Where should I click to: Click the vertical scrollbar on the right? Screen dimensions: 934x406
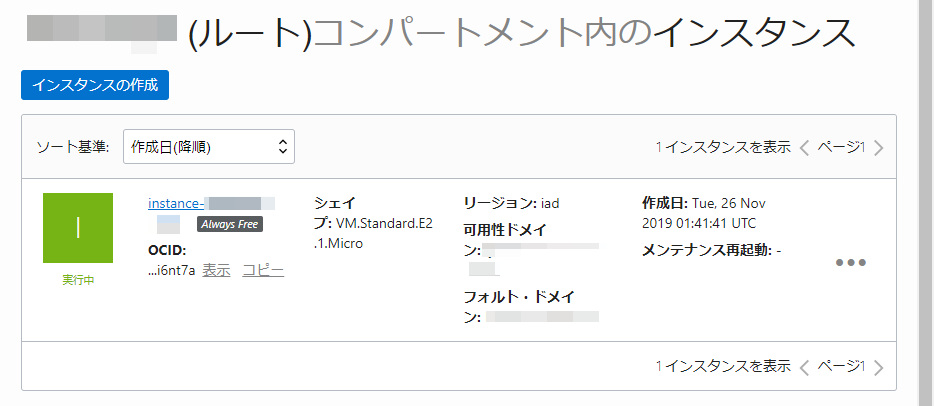(x=926, y=200)
